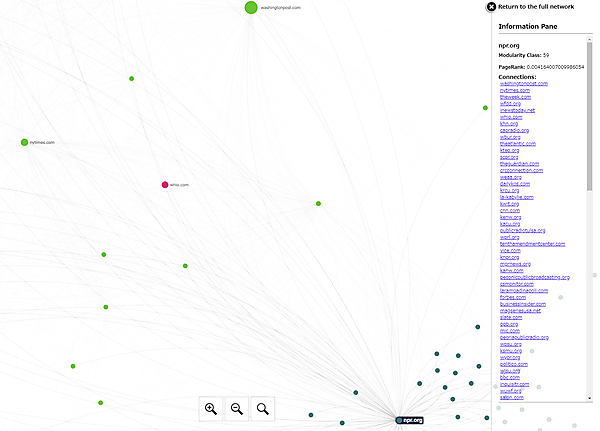600x431 pixels.
Task: Open forbes.com connection link
Action: (x=512, y=296)
